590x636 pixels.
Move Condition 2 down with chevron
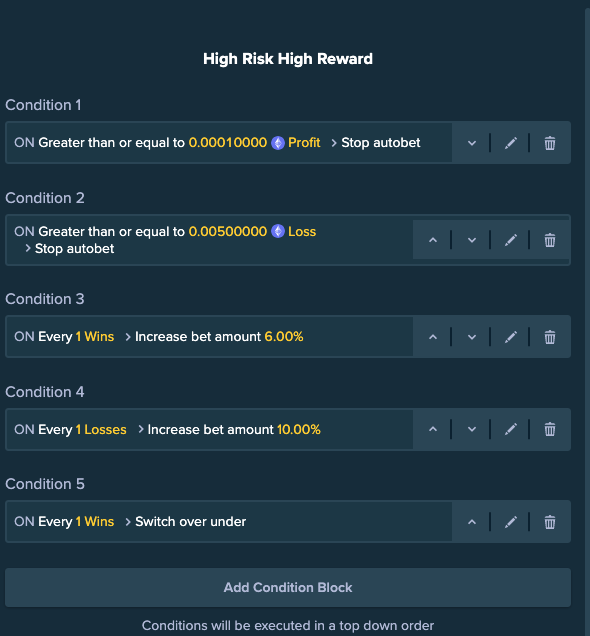pyautogui.click(x=472, y=240)
